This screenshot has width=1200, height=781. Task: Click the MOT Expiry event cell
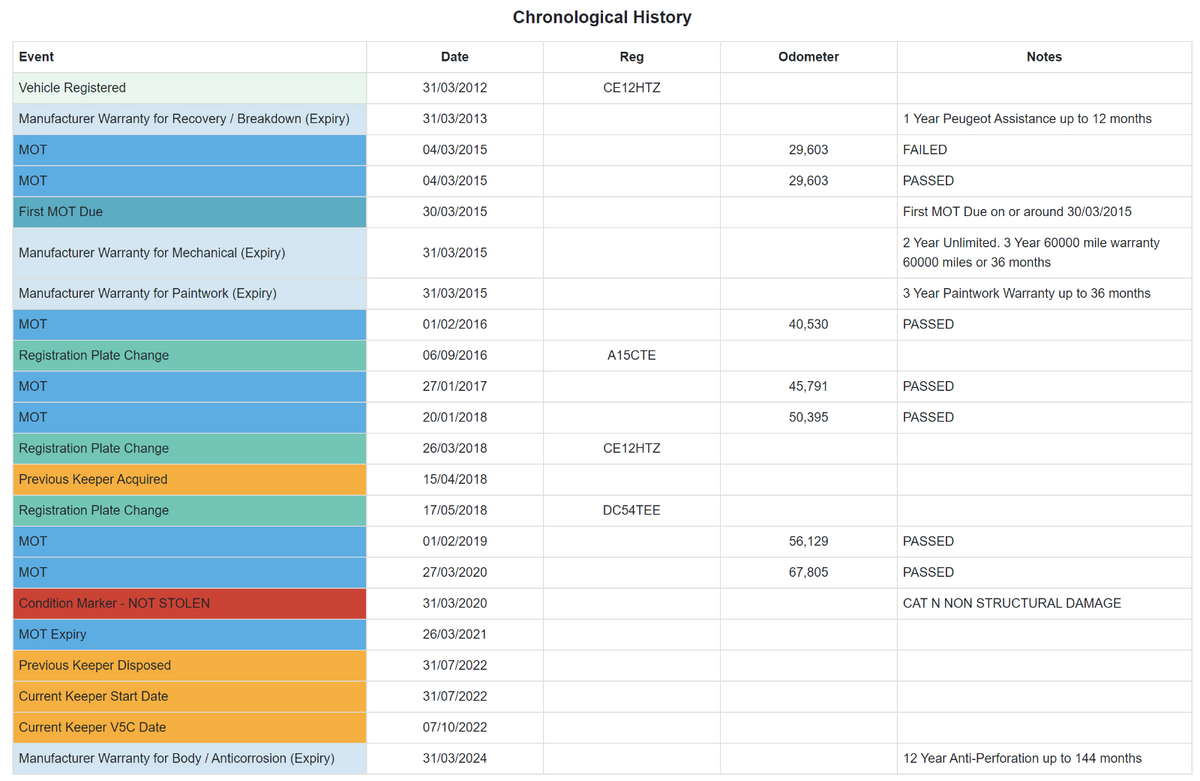[189, 635]
